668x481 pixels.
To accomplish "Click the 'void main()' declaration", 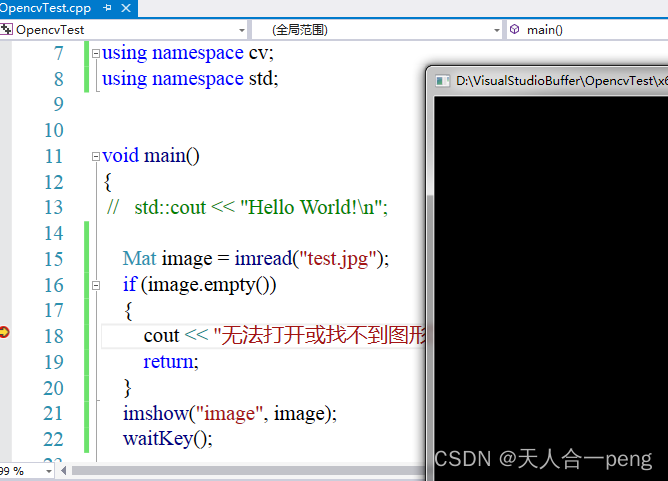I will (x=151, y=156).
